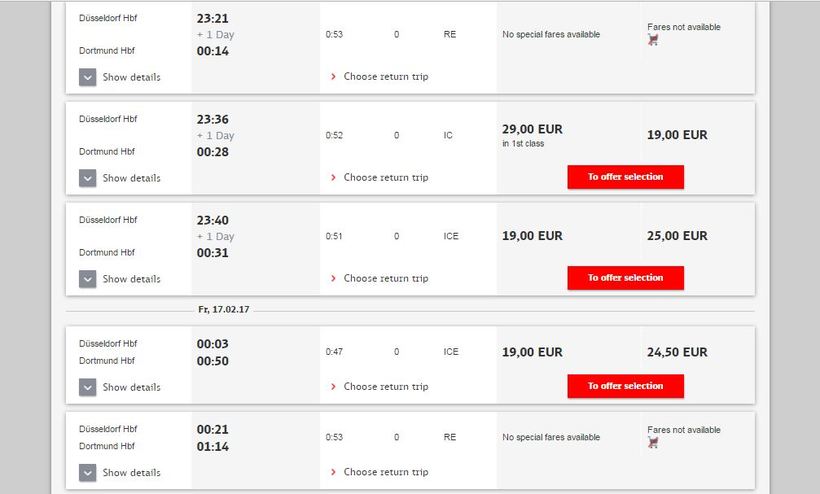Screen dimensions: 820x494
Task: Click the unavailable cart icon for 00:21 train
Action: [653, 442]
